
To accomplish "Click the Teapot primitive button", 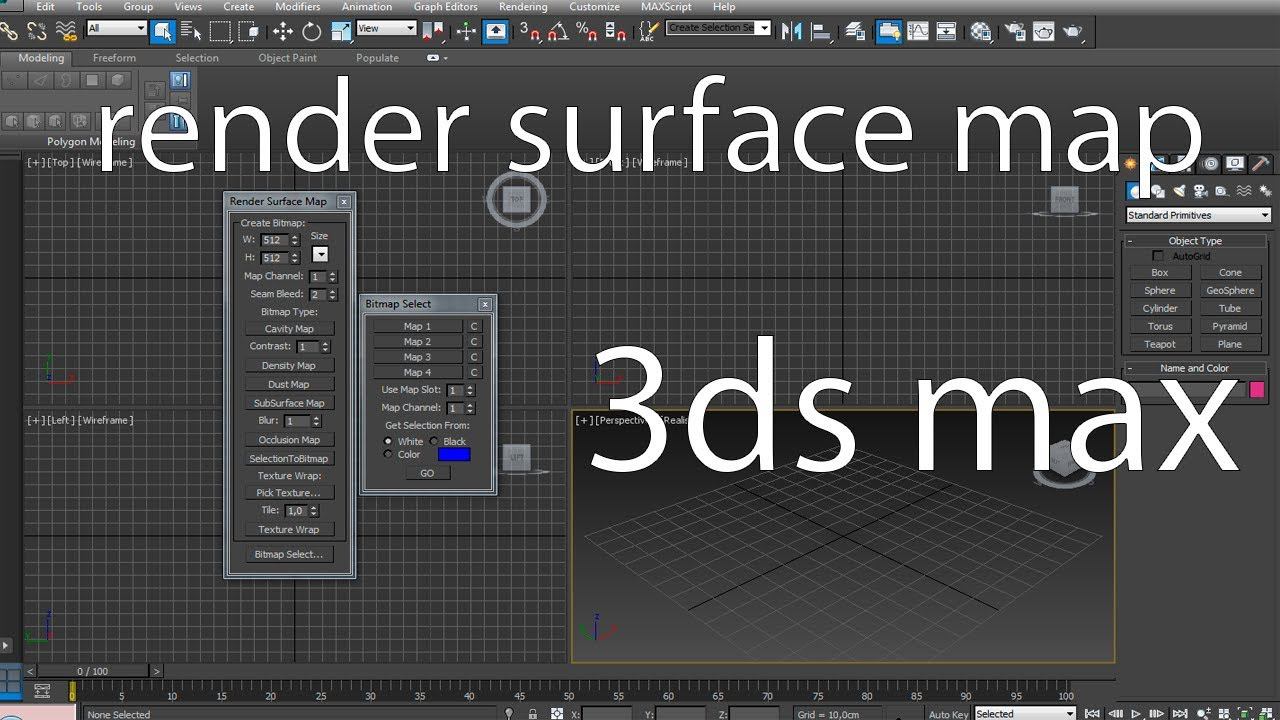I will pos(1160,344).
